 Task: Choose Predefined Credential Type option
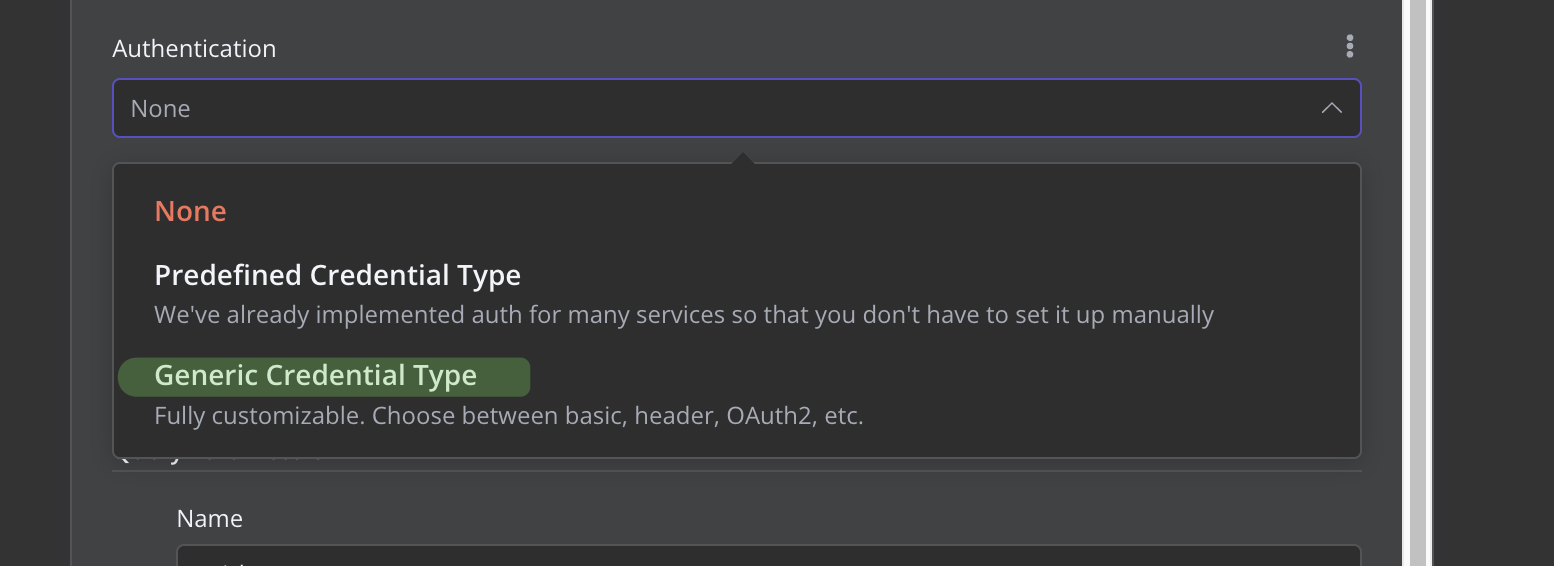[337, 275]
